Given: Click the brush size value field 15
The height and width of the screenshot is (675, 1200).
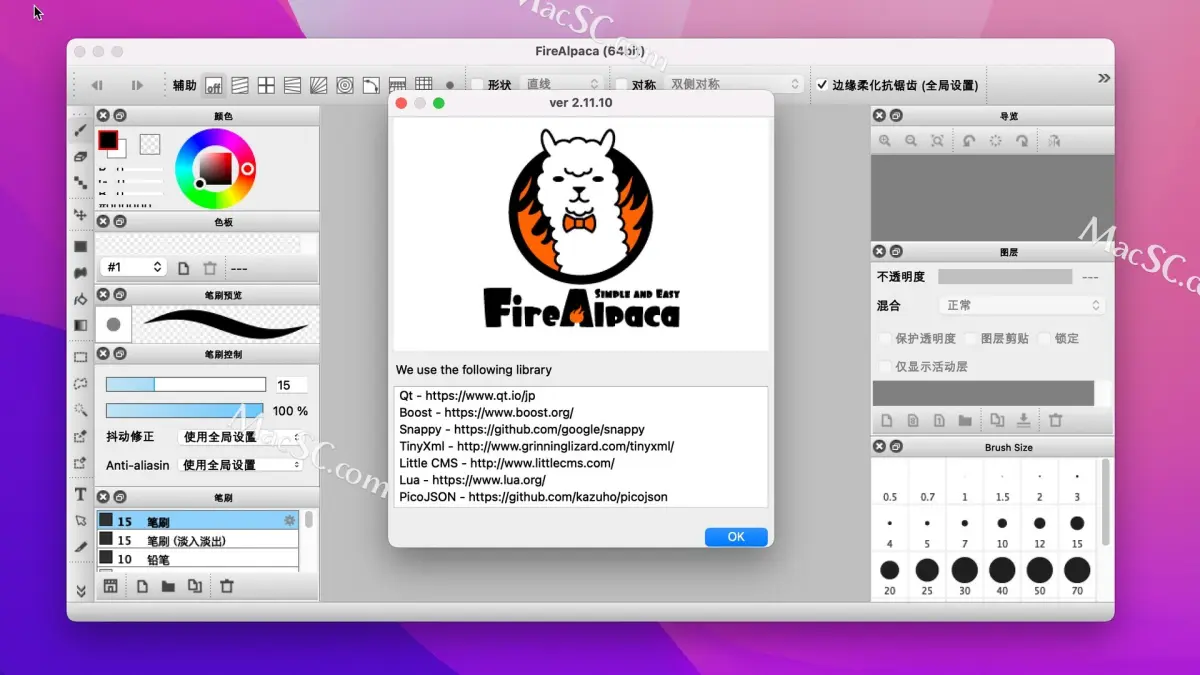Looking at the screenshot, I should (x=290, y=385).
